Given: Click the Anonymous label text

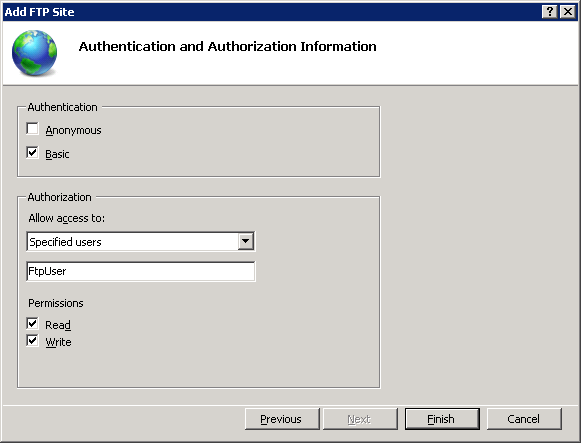Looking at the screenshot, I should (73, 130).
